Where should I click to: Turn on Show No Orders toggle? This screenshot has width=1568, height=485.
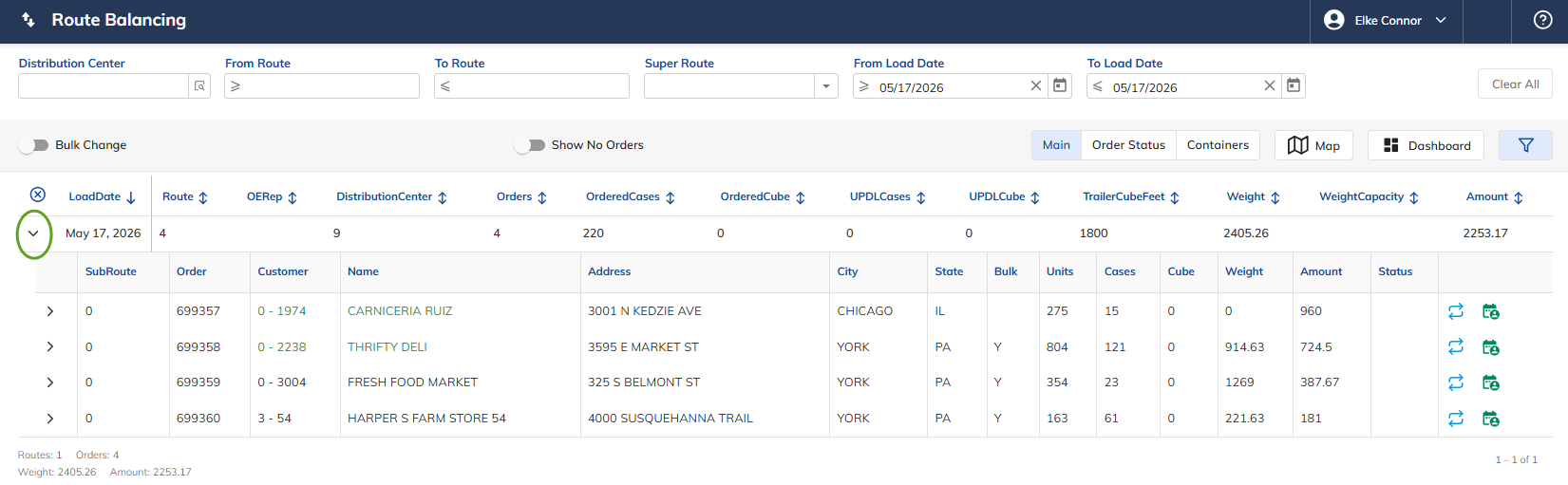(x=530, y=145)
